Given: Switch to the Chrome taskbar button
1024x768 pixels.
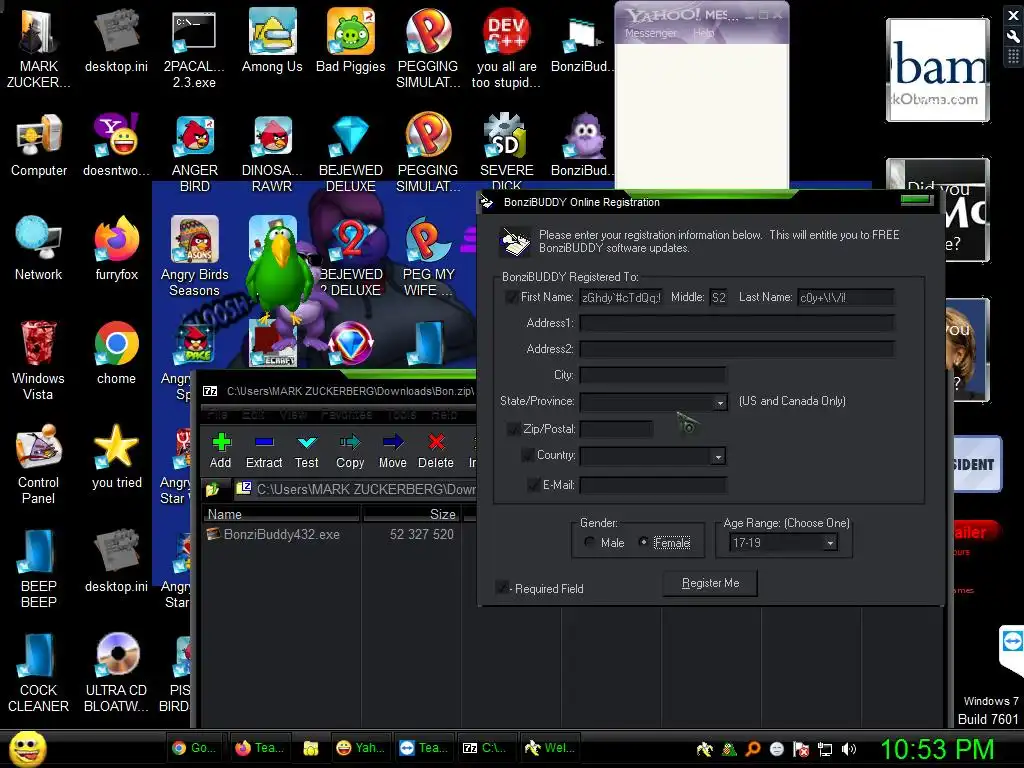Looking at the screenshot, I should click(194, 748).
